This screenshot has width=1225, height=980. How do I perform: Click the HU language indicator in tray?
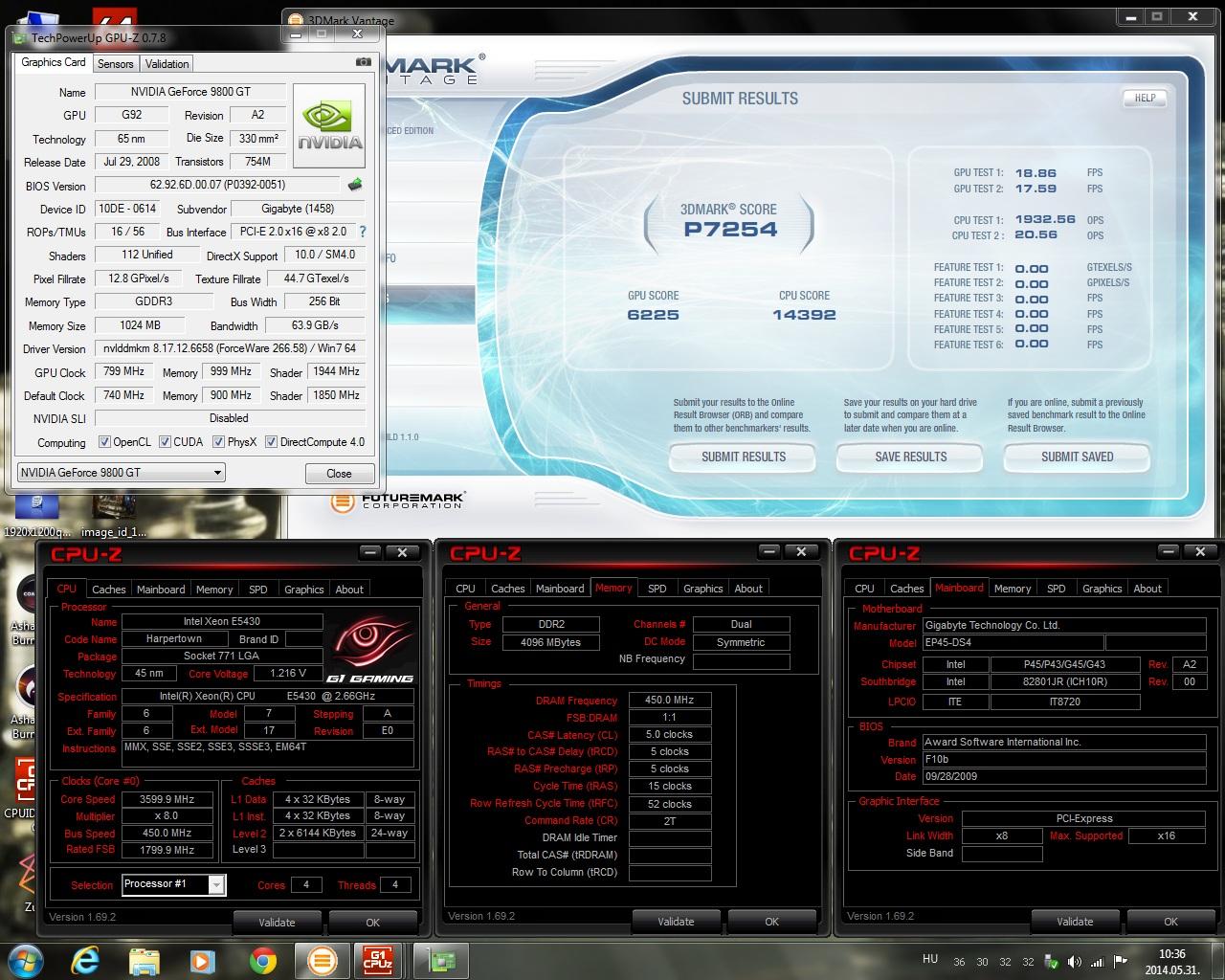[929, 958]
